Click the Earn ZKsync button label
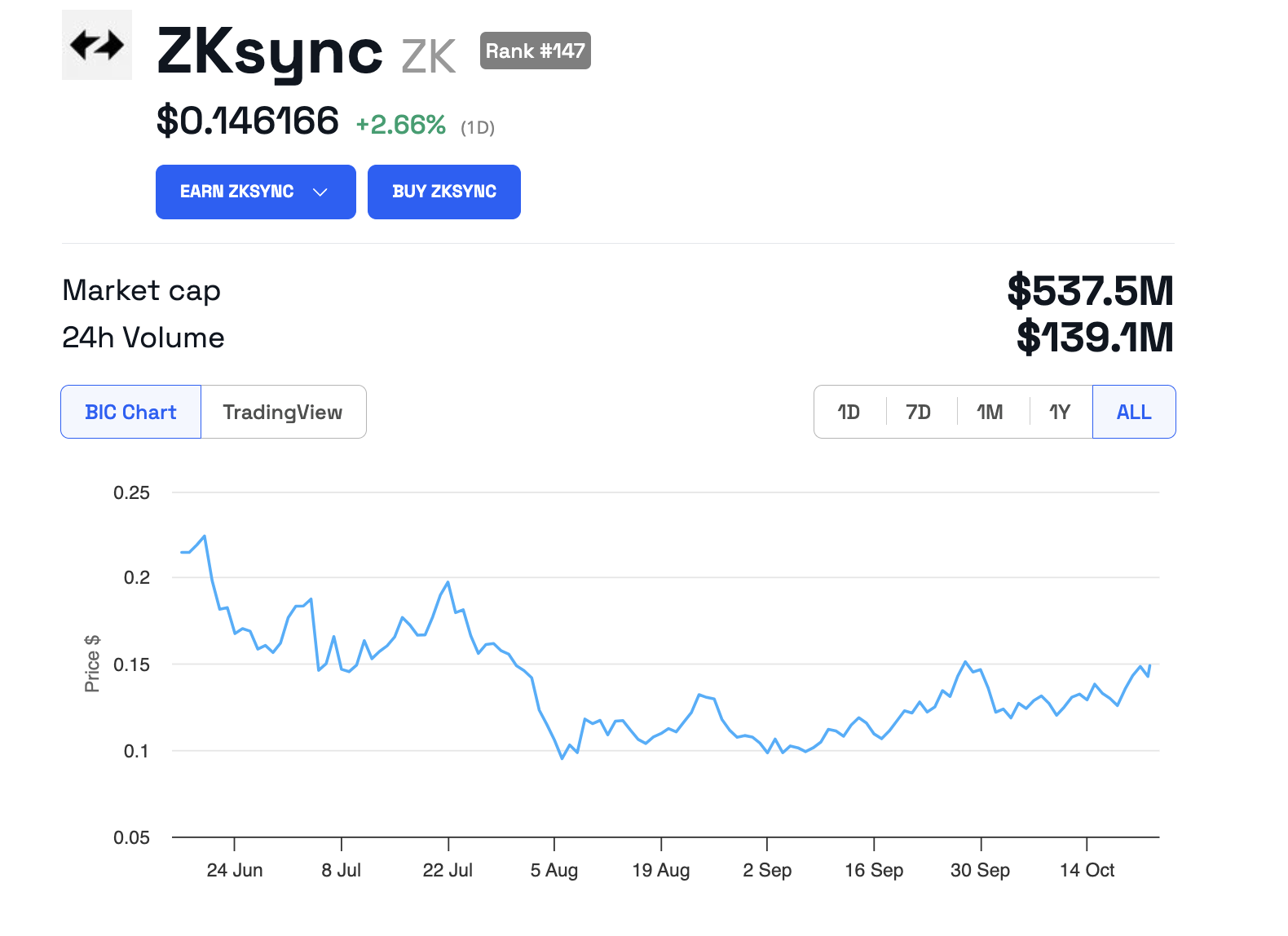This screenshot has width=1288, height=936. [x=236, y=192]
